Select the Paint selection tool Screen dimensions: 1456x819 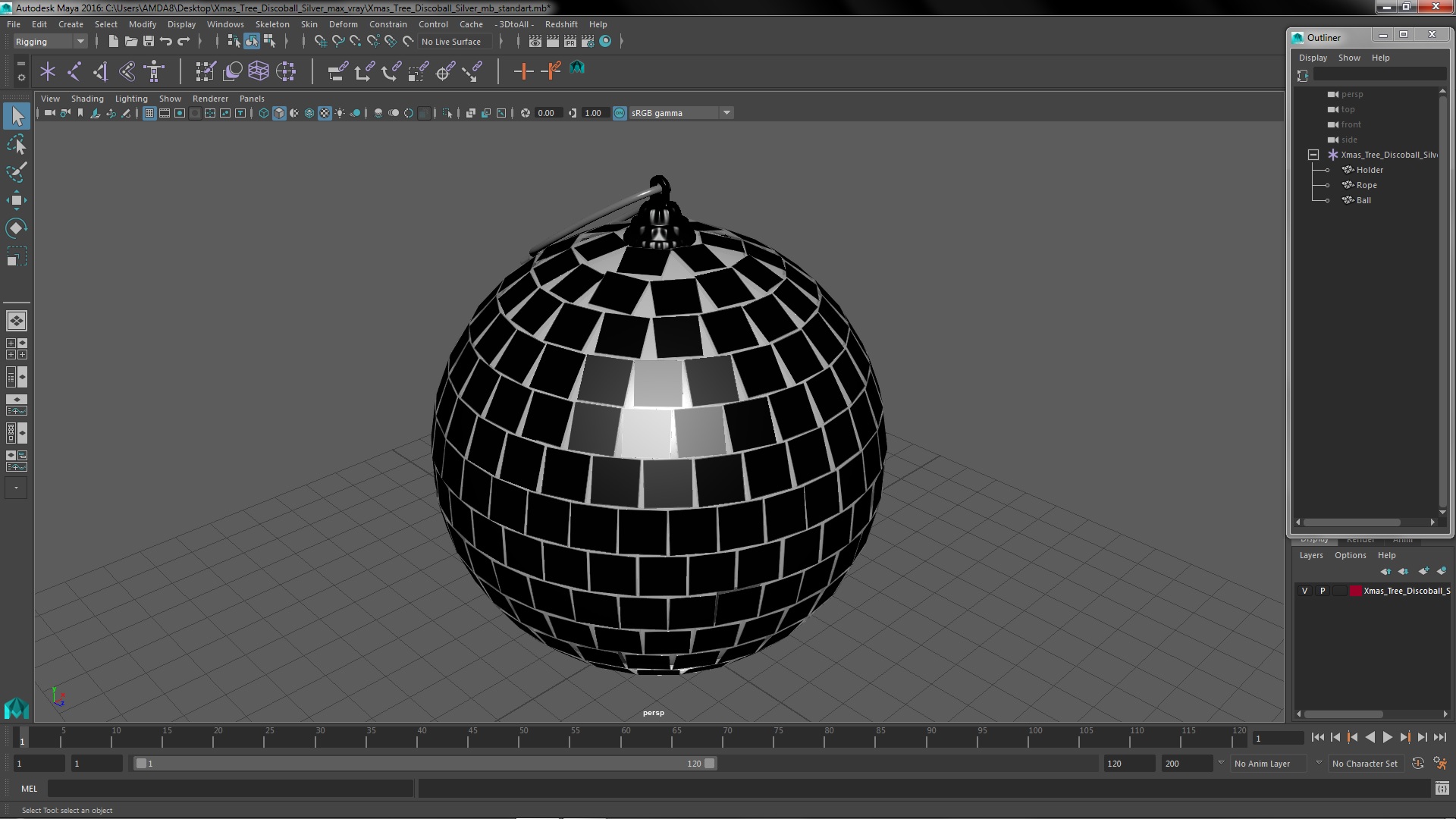[16, 172]
